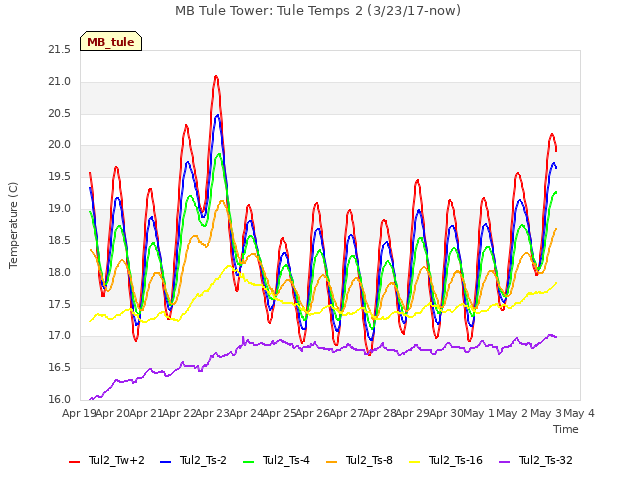The image size is (640, 480).
Task: Click the yellow Tul2_Ts-16 legend swatch
Action: tap(414, 461)
